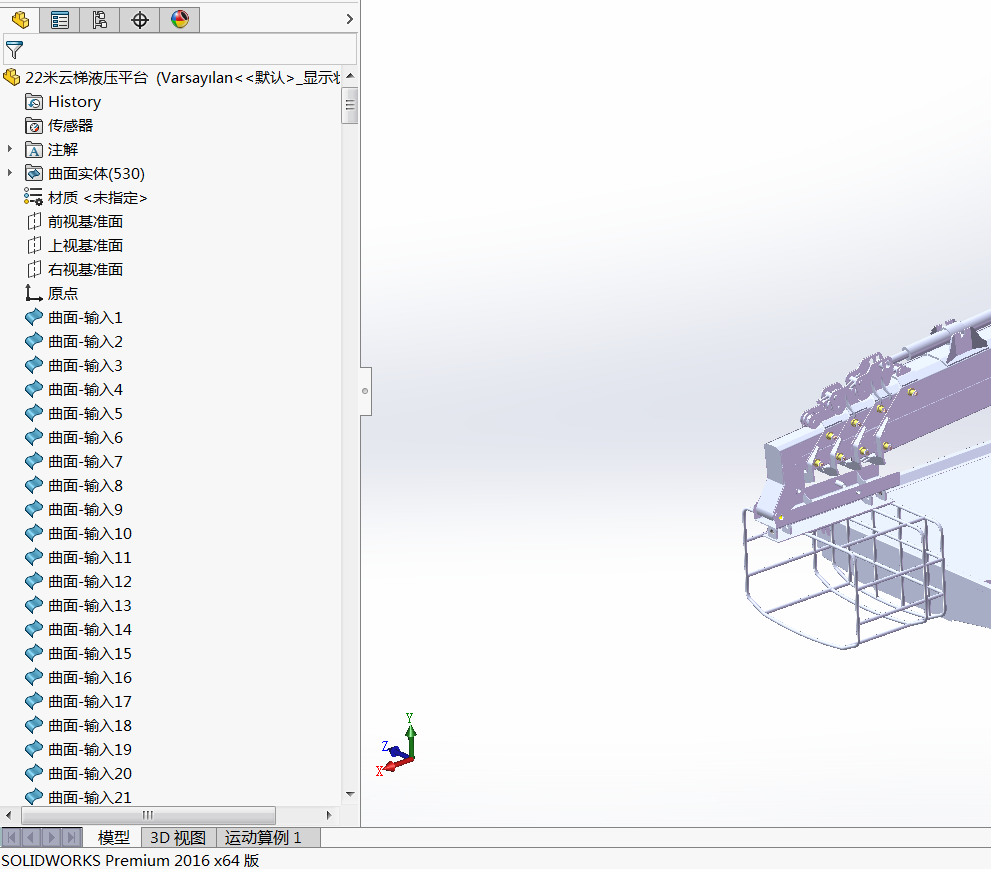
Task: Select 前视基准面 plane in tree
Action: coord(85,222)
